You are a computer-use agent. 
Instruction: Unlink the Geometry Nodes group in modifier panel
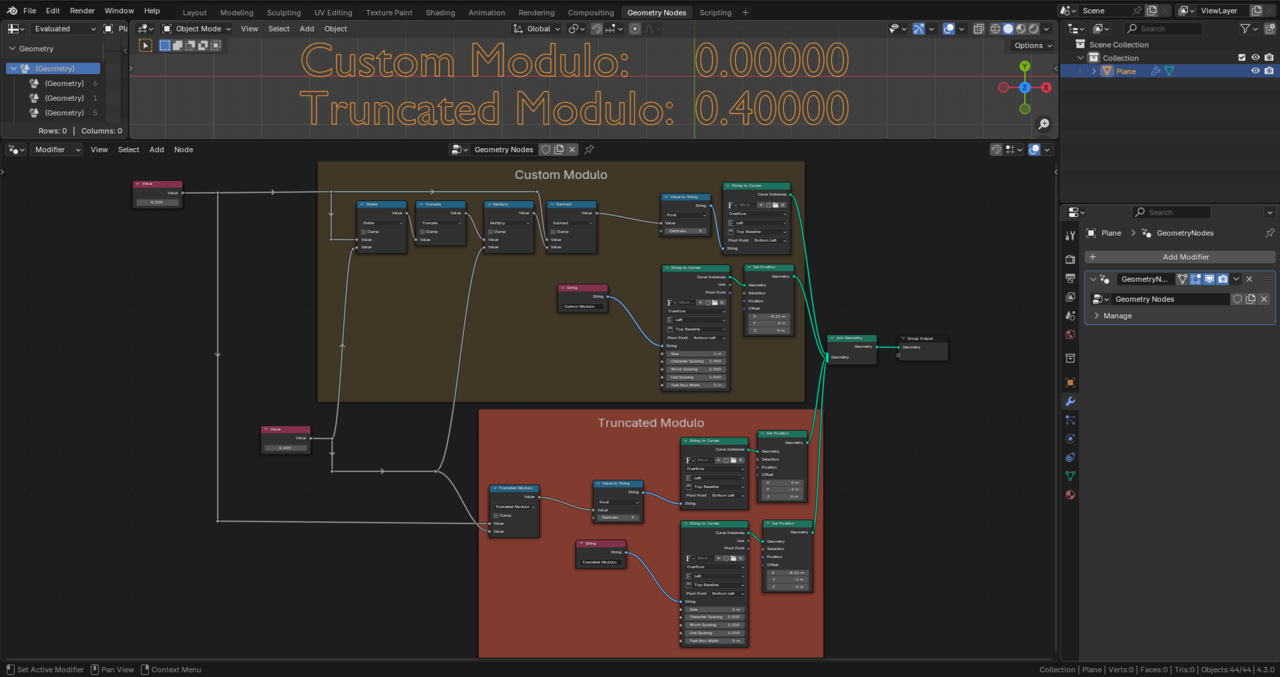pyautogui.click(x=1264, y=299)
